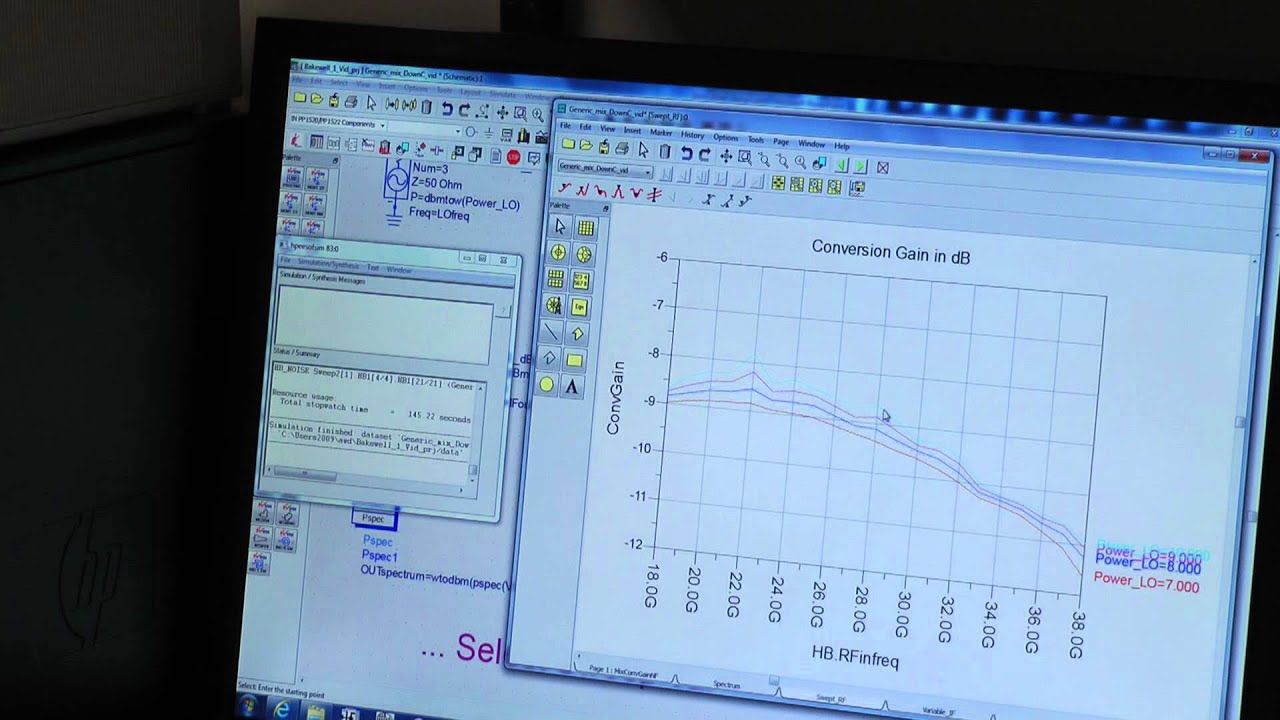Open Internet Explorer from taskbar
The width and height of the screenshot is (1280, 720).
pyautogui.click(x=281, y=710)
